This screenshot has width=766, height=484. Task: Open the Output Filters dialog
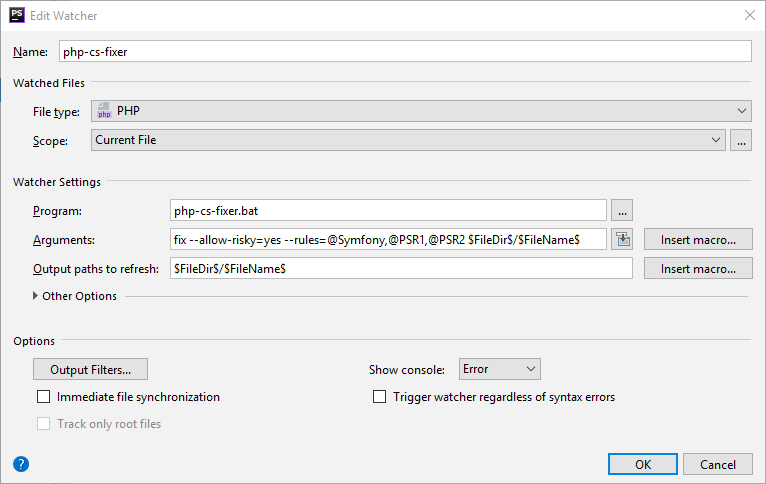click(x=90, y=369)
